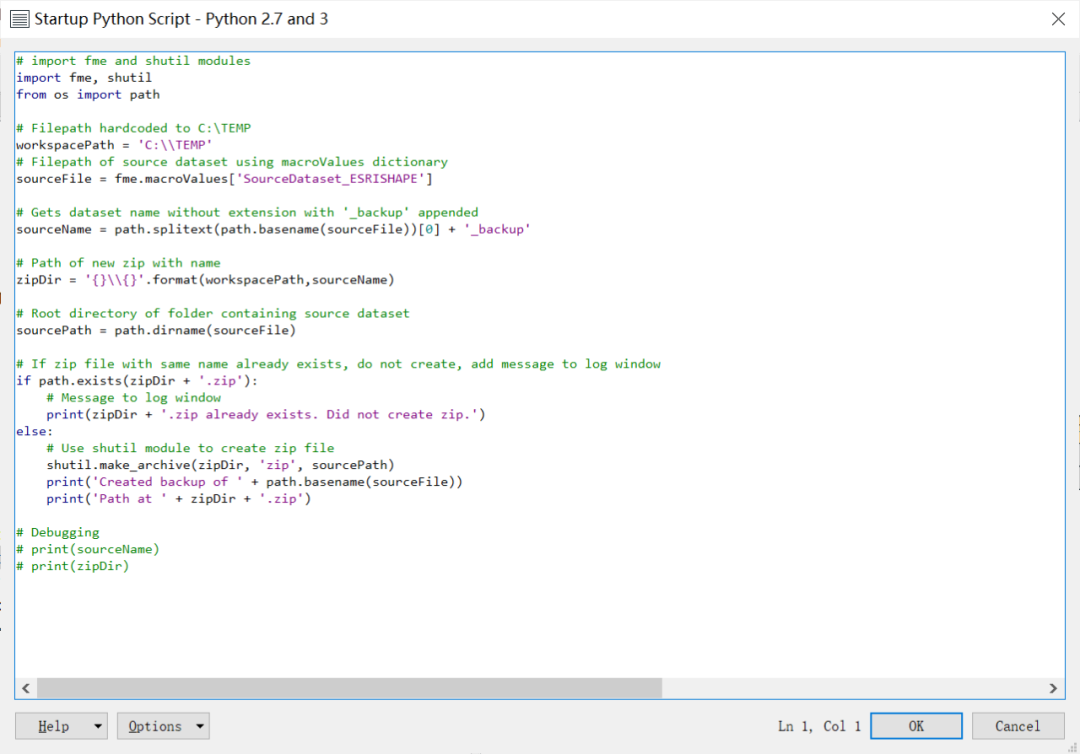The height and width of the screenshot is (754, 1080).
Task: Click the 'if path.exists(zipDir' line
Action: 137,380
